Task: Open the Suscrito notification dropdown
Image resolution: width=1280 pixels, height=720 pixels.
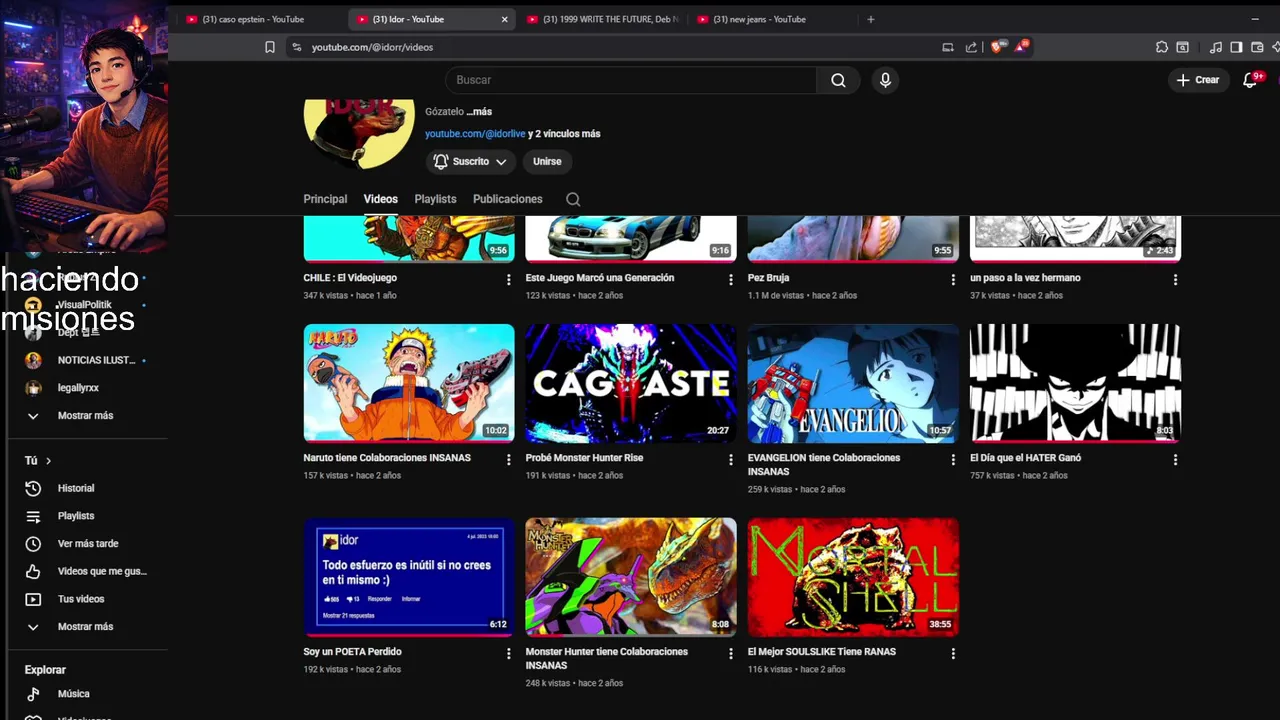Action: coord(470,161)
